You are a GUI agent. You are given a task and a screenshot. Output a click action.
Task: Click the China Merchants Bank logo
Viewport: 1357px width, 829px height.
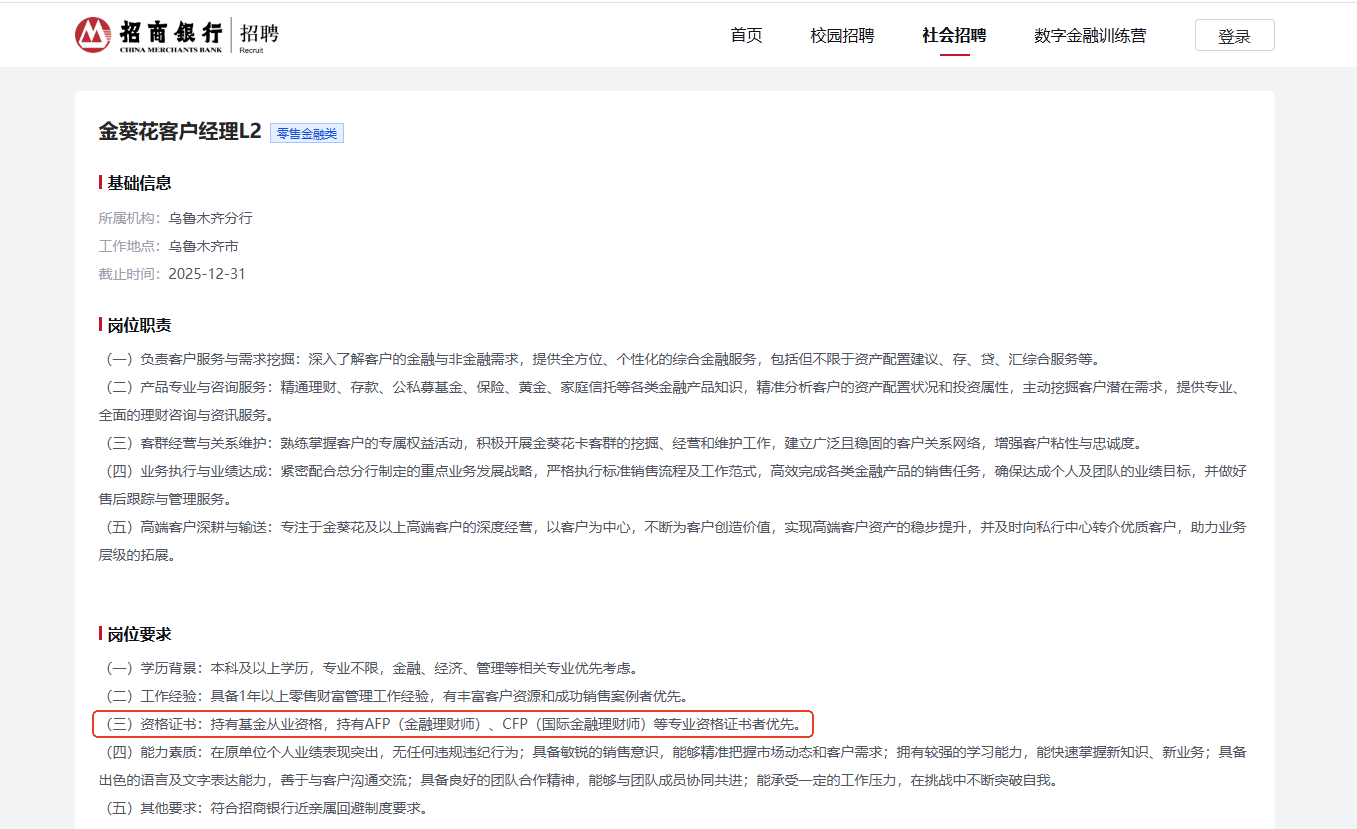point(148,35)
